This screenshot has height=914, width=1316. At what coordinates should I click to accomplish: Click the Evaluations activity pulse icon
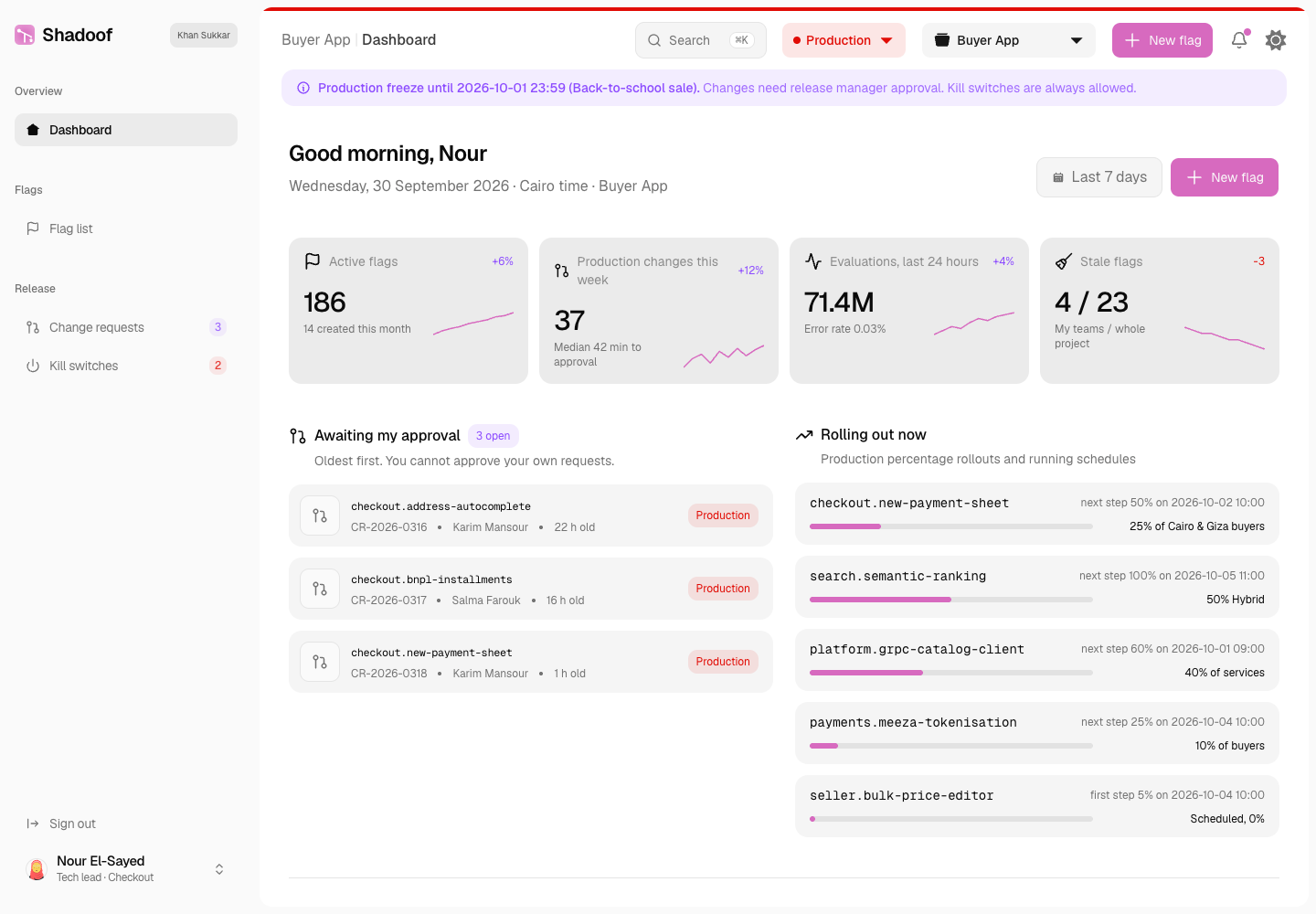click(813, 260)
